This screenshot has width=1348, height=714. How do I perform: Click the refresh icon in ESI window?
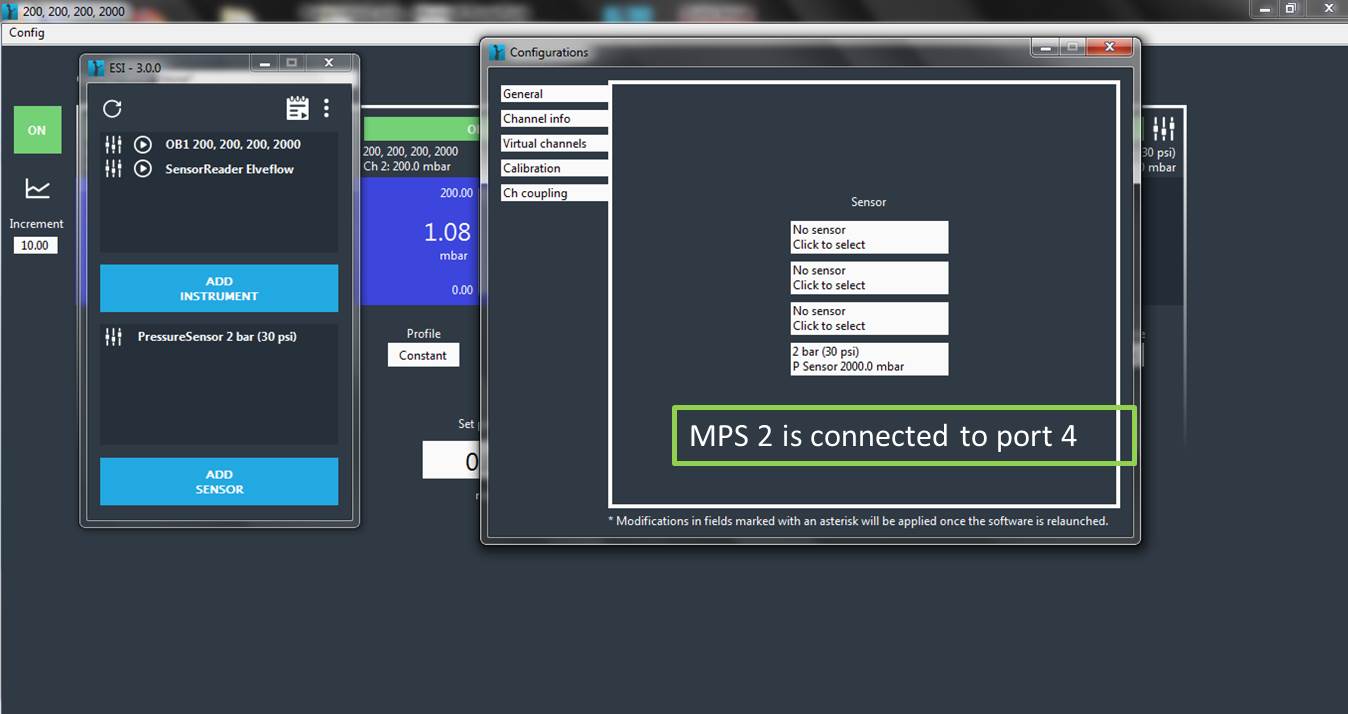pos(113,109)
